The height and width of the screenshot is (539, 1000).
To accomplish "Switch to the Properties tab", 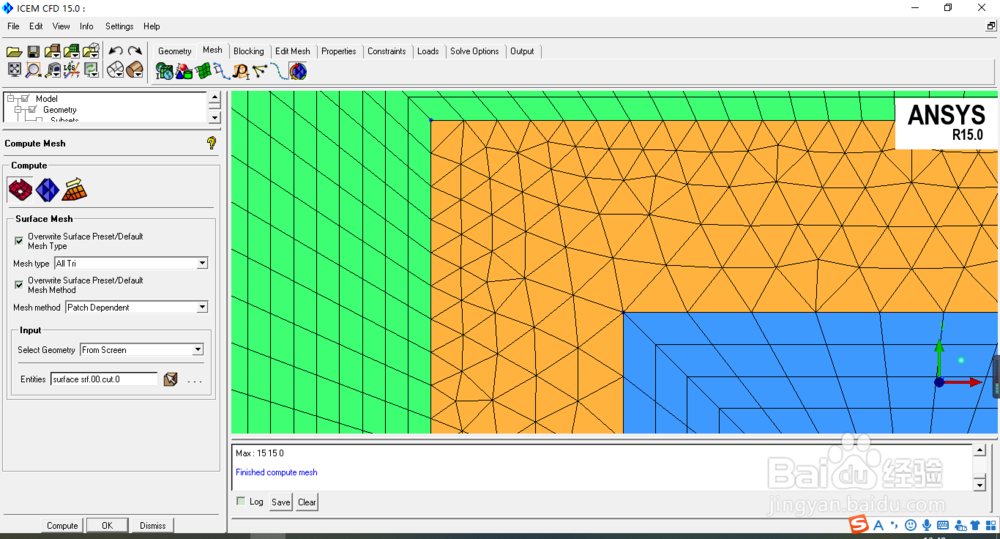I will pos(339,51).
